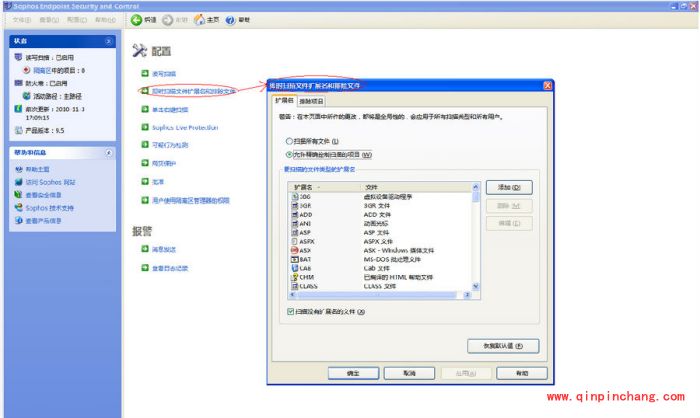Click the icon beside 帮助主题 help link
This screenshot has width=700, height=418.
tap(18, 169)
